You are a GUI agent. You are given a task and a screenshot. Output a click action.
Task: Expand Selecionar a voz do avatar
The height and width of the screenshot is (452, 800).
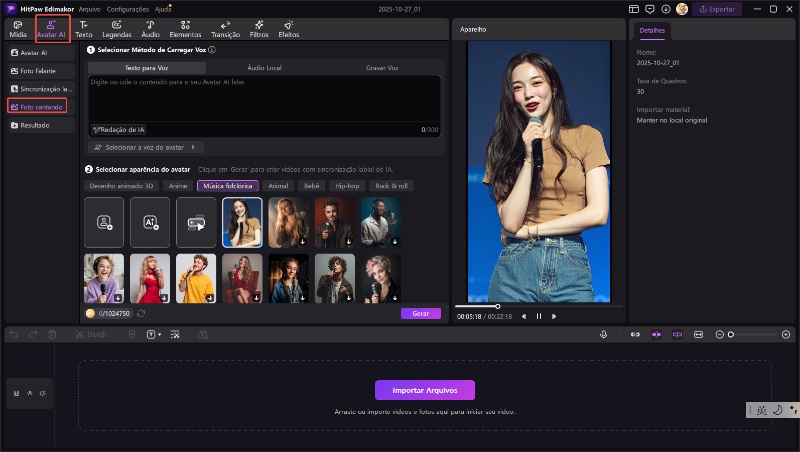pos(147,147)
